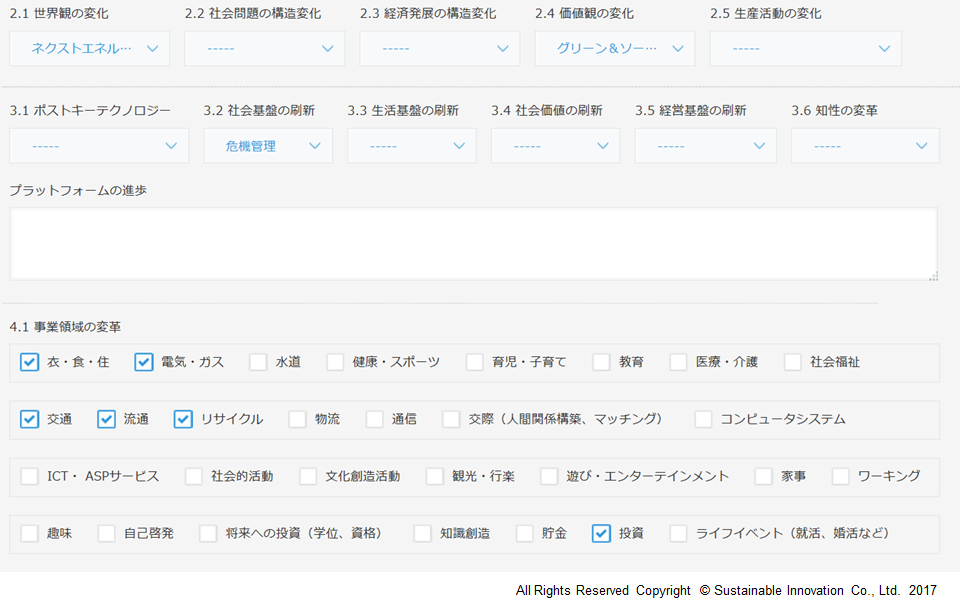
Task: Check the 観光・行楽 checkbox
Action: [x=435, y=476]
